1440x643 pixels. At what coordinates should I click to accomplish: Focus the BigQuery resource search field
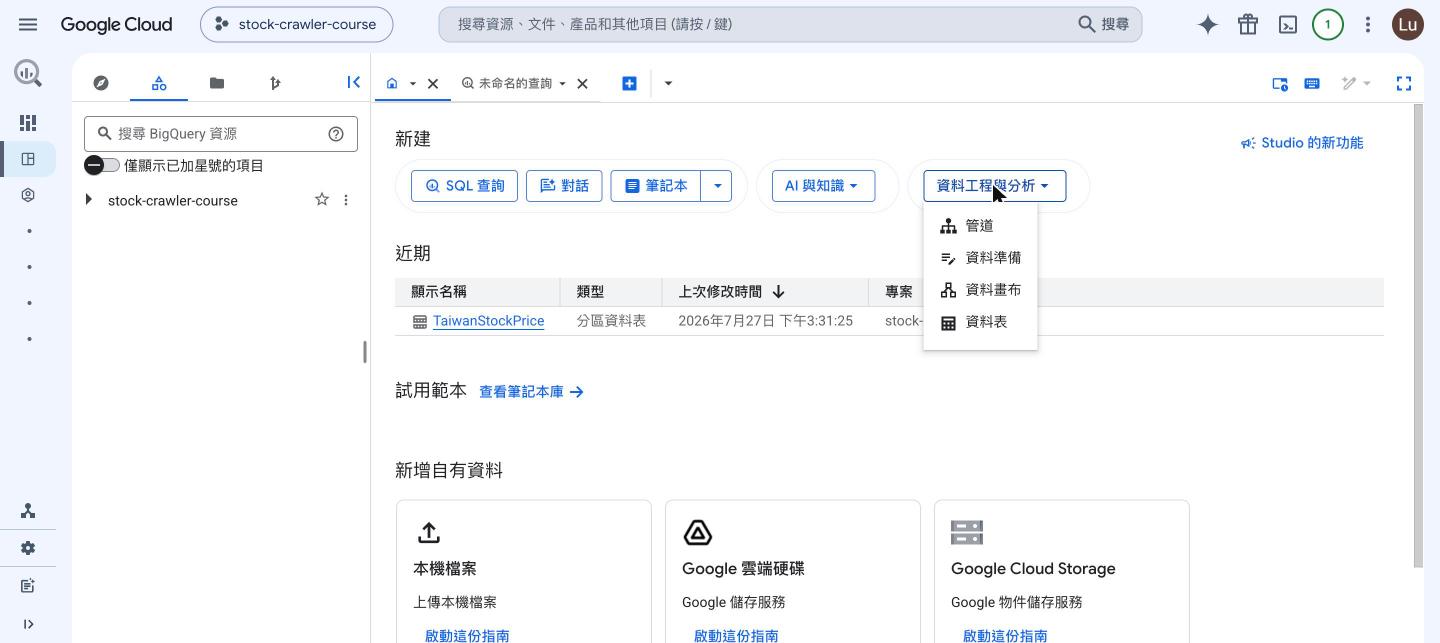pos(220,134)
